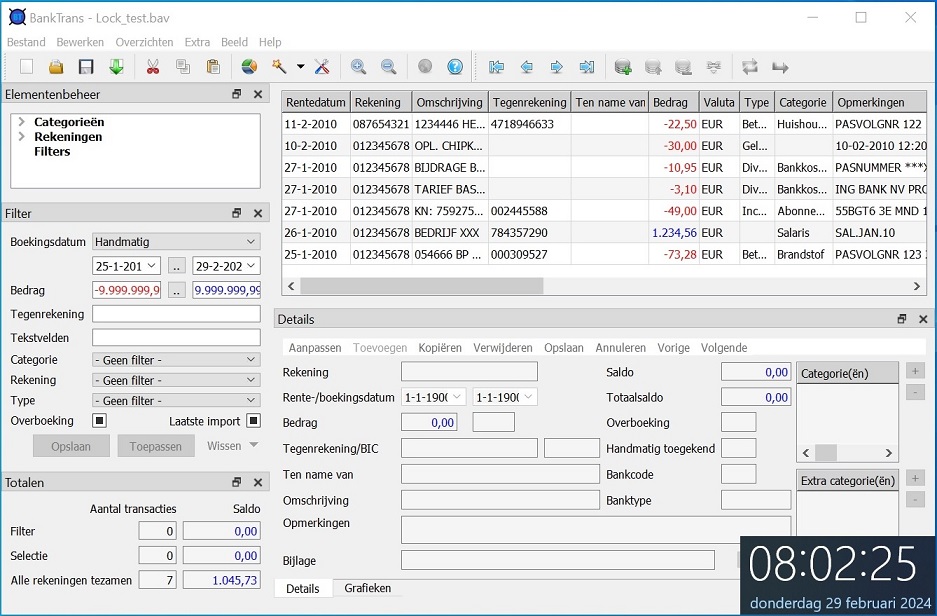The width and height of the screenshot is (937, 616).
Task: Click the zoom in magnifier icon
Action: tap(358, 67)
